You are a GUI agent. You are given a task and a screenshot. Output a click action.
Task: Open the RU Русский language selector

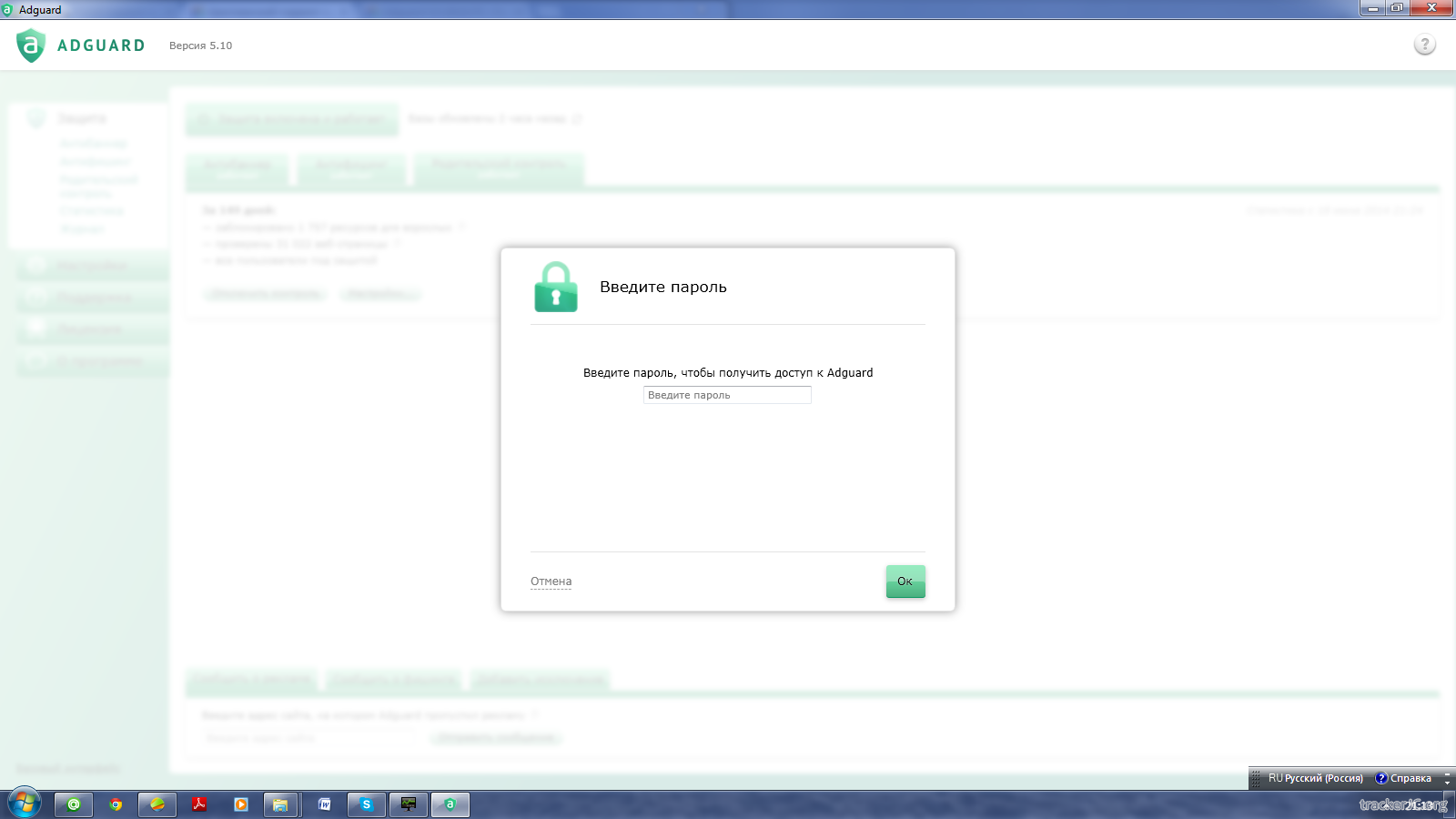[1314, 779]
